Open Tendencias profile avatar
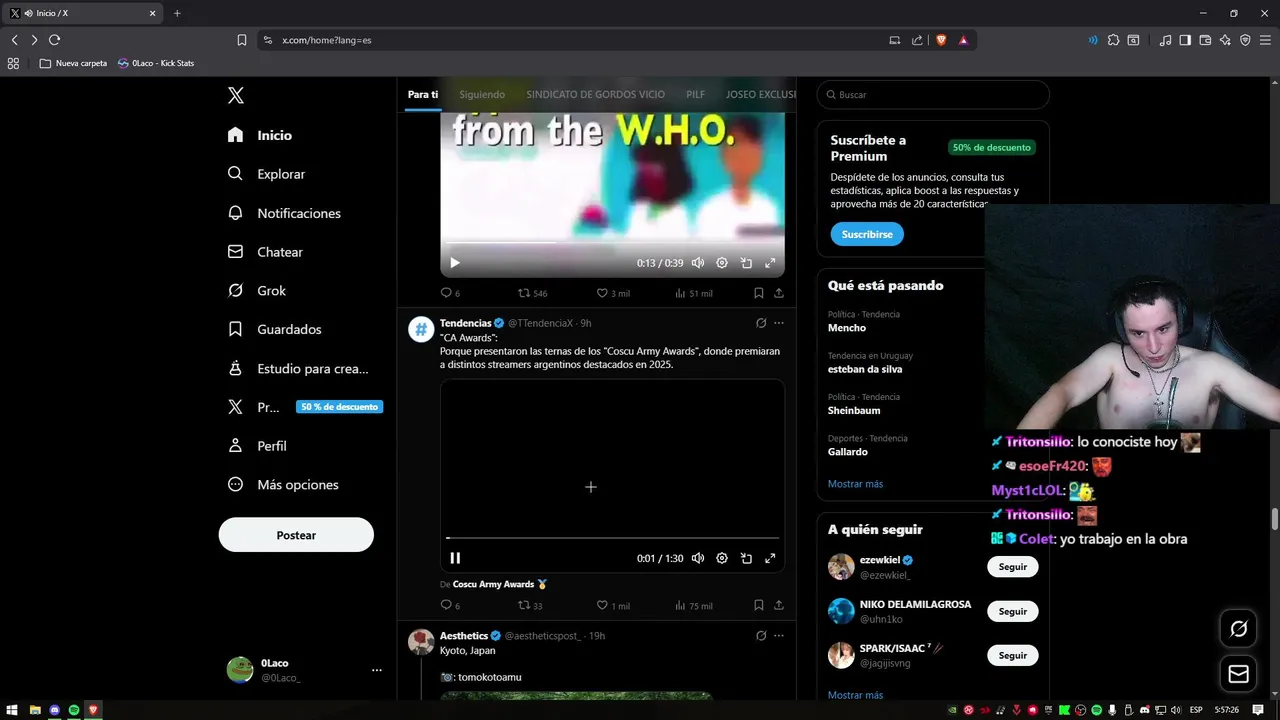1280x720 pixels. pos(421,329)
